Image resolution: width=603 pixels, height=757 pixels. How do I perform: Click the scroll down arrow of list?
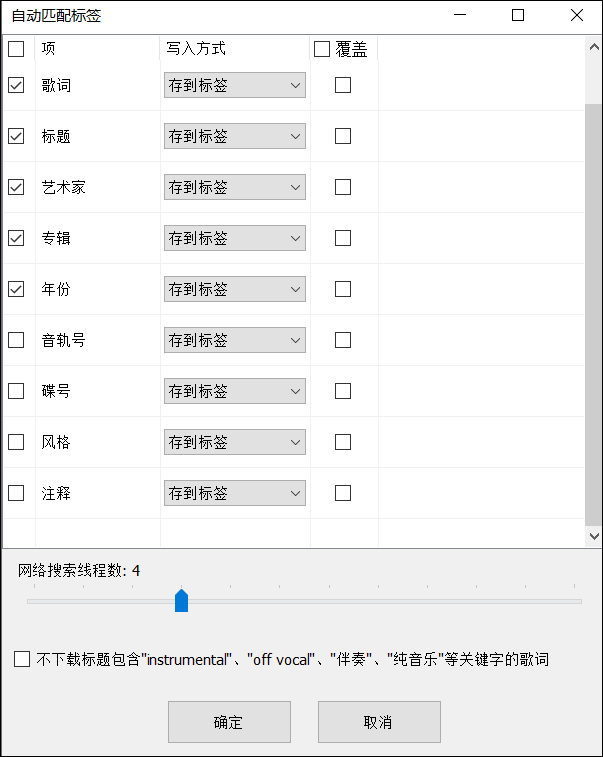click(594, 536)
